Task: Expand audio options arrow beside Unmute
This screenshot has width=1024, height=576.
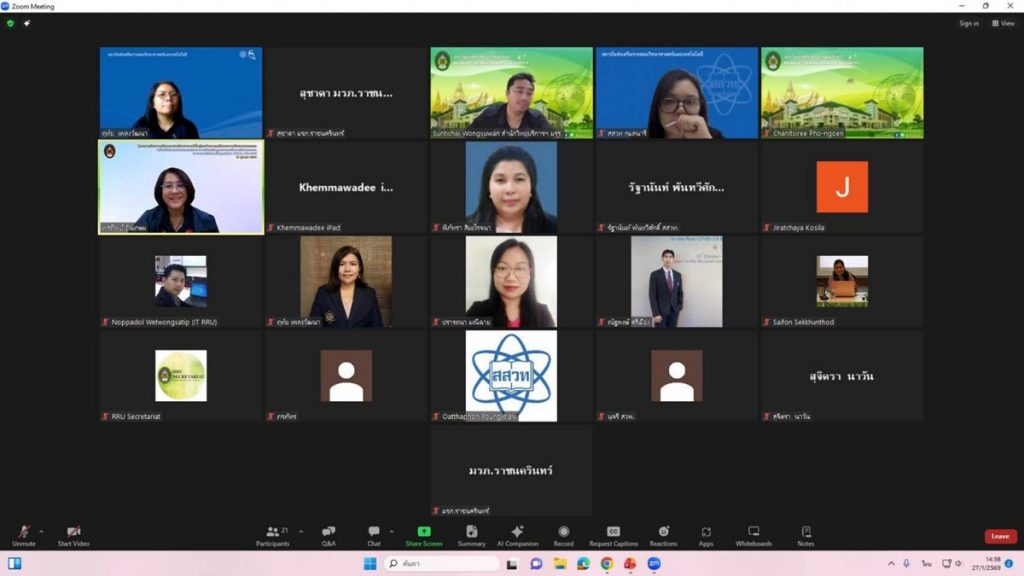Action: point(41,531)
